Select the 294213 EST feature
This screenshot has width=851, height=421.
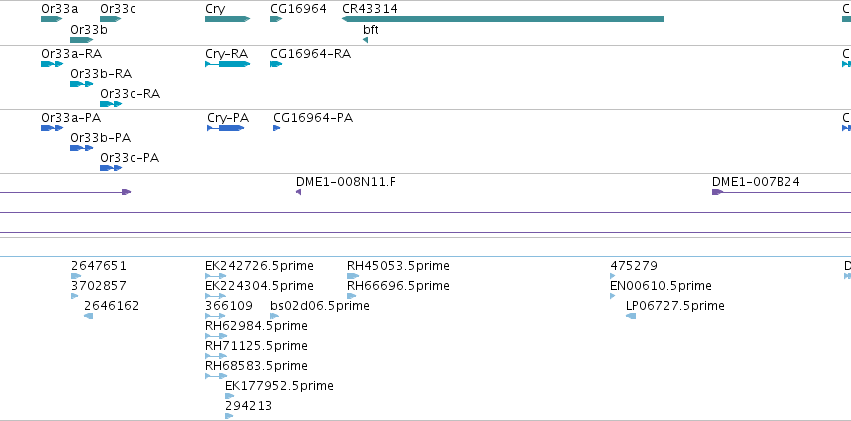tap(229, 416)
